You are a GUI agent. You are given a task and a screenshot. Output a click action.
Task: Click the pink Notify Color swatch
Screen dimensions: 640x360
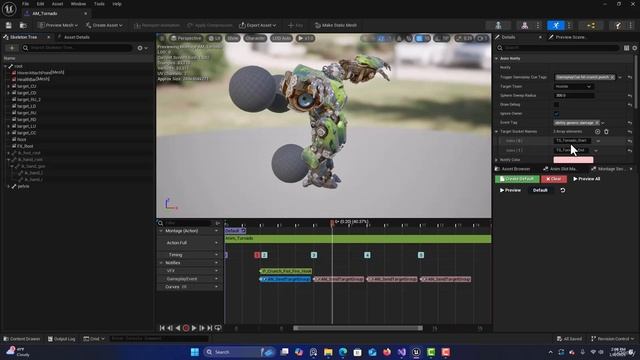573,160
